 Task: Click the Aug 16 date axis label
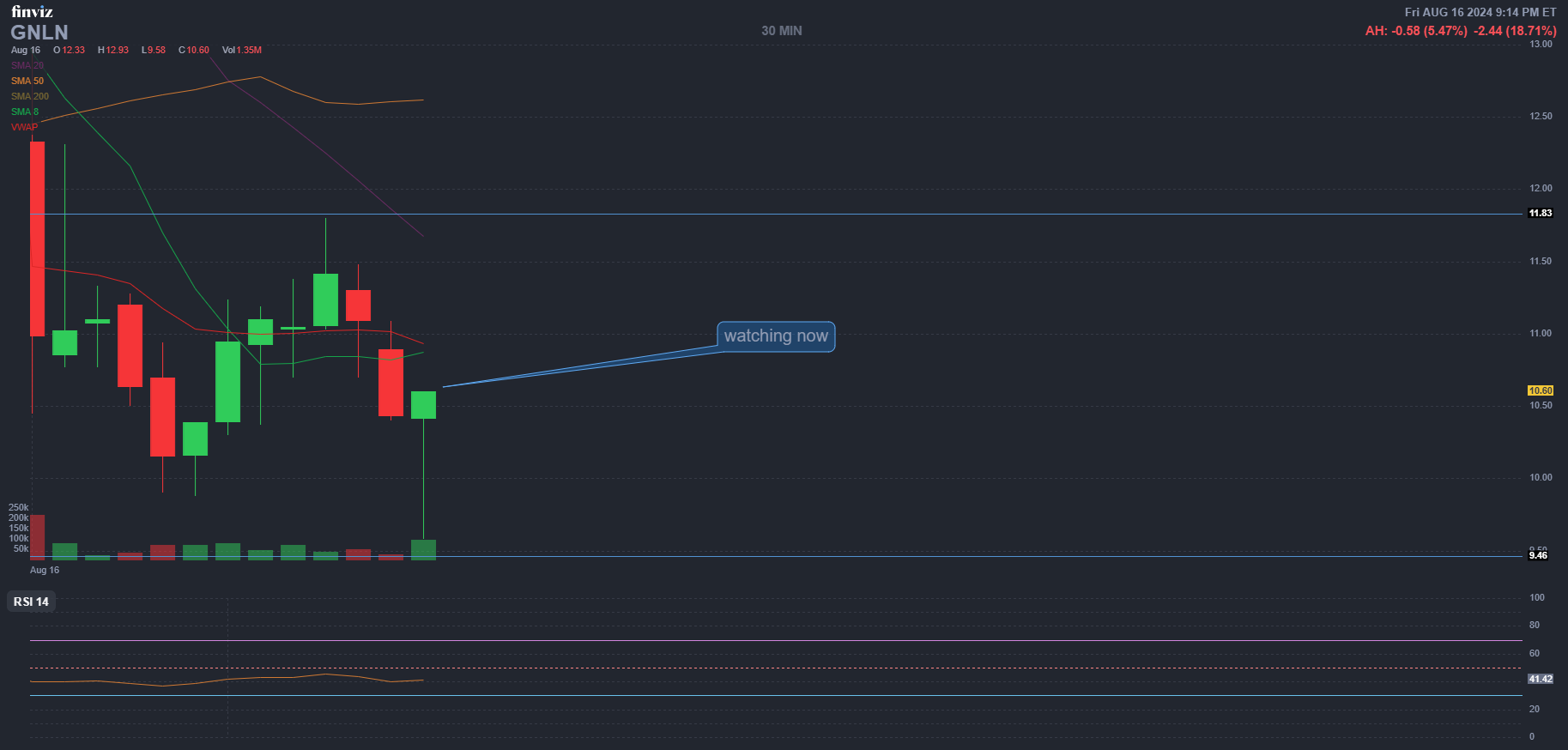coord(45,570)
